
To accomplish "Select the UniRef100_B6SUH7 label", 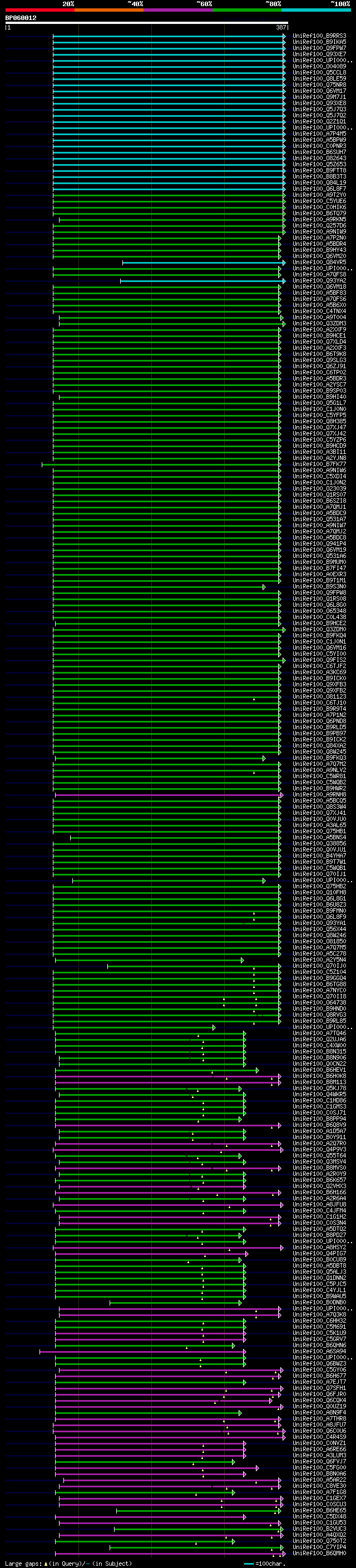I will (319, 152).
